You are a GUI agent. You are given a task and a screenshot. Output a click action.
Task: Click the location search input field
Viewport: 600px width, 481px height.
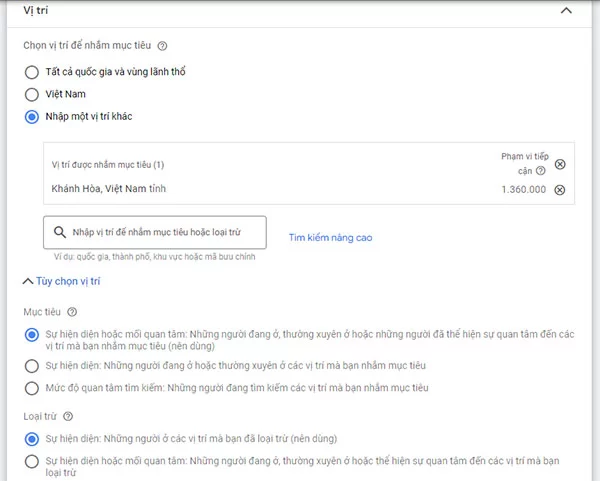155,232
